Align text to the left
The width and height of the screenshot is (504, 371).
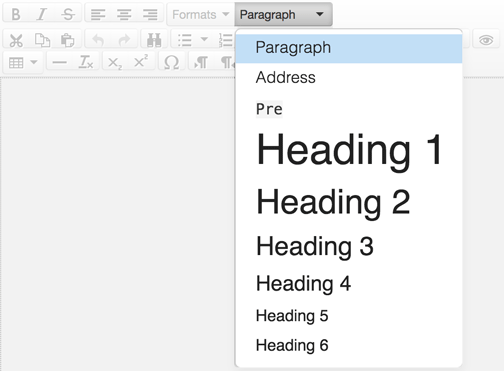(x=98, y=14)
